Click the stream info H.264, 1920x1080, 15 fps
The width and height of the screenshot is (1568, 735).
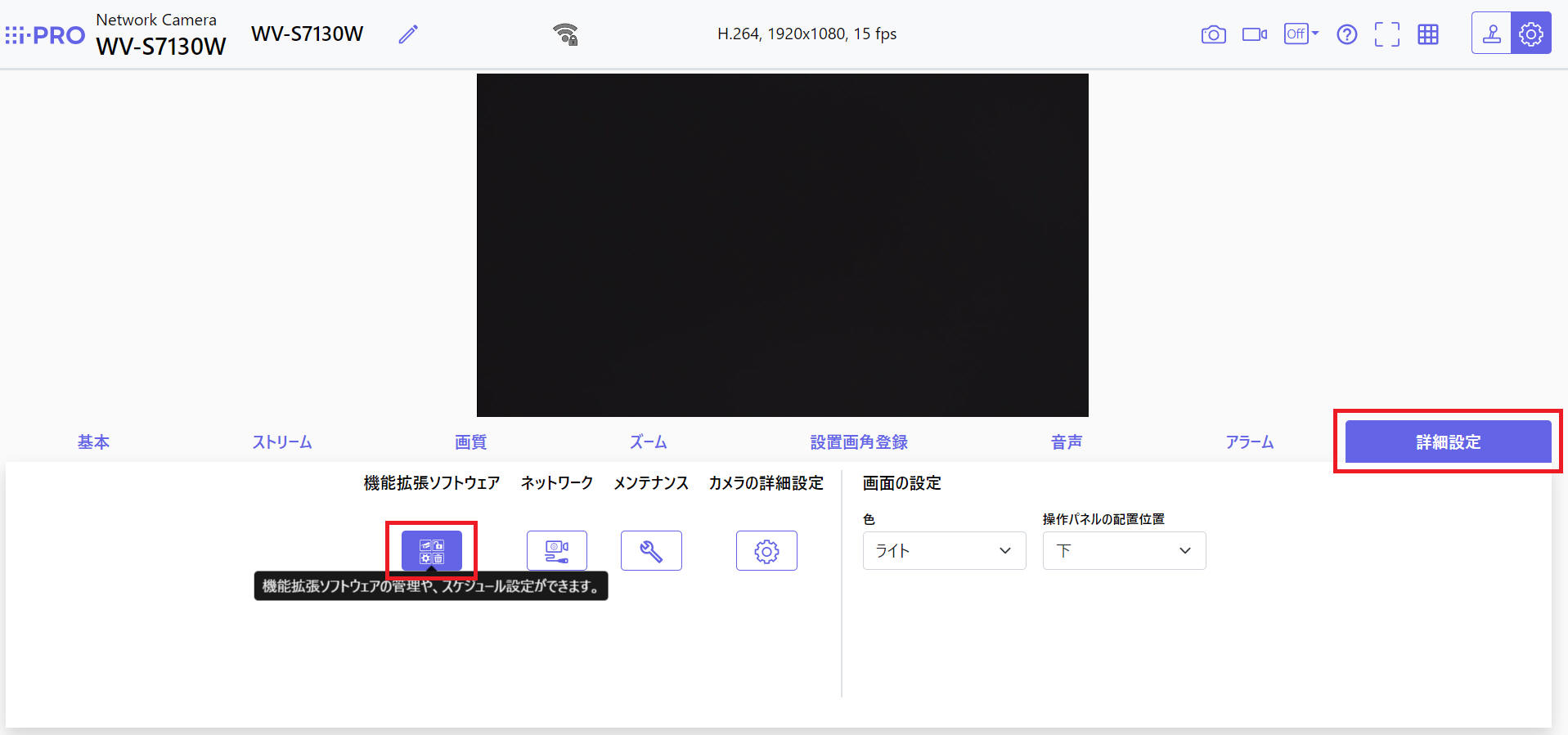(x=806, y=34)
